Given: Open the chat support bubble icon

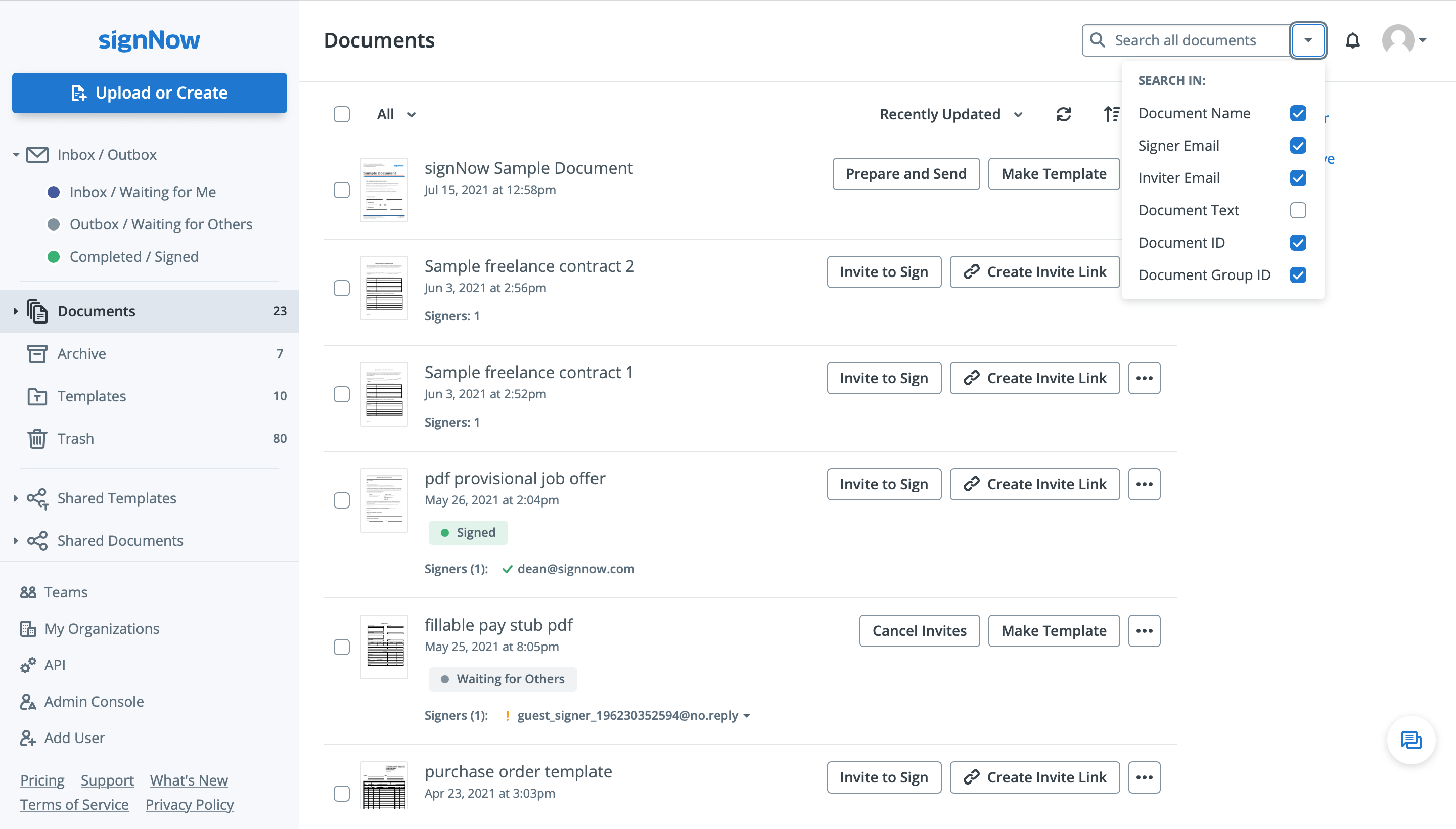Looking at the screenshot, I should 1410,740.
